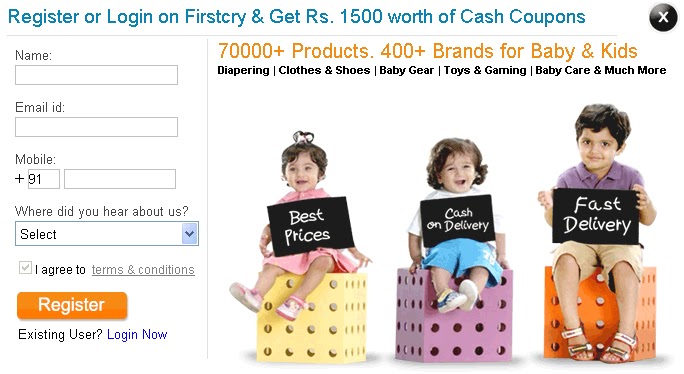Click the yellow perforated cube
The height and width of the screenshot is (374, 684).
pyautogui.click(x=313, y=318)
